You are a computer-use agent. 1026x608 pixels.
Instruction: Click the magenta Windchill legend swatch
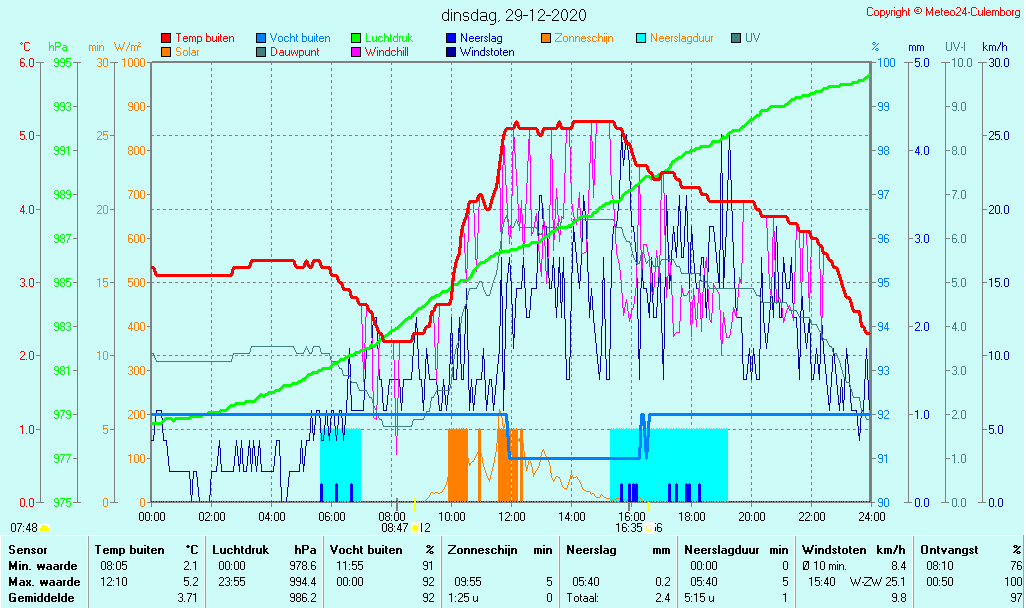click(x=355, y=52)
